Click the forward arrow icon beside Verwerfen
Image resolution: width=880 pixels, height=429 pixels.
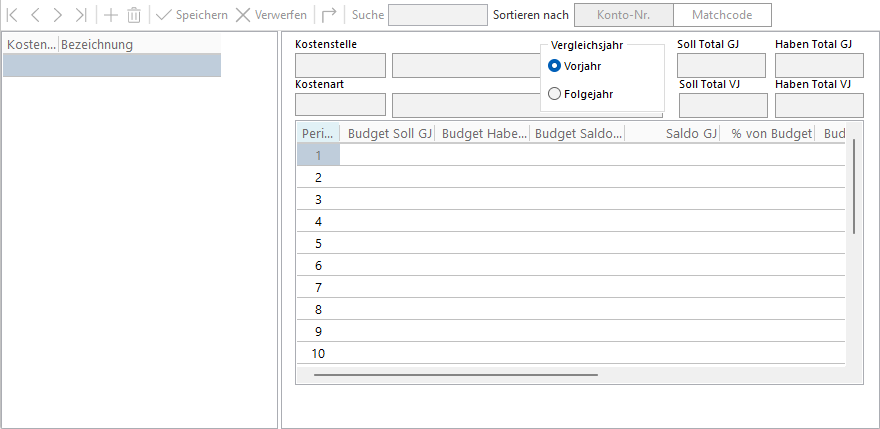coord(329,15)
